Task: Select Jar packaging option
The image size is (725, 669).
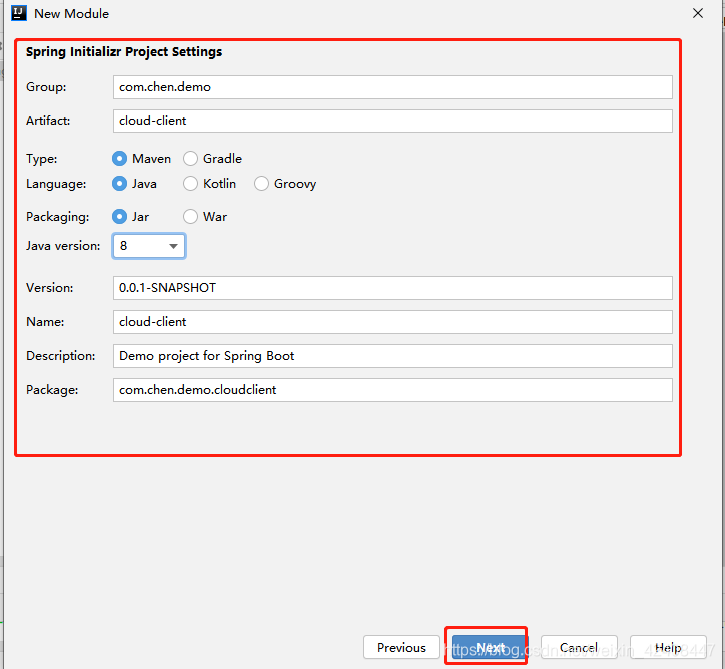Action: pyautogui.click(x=119, y=216)
